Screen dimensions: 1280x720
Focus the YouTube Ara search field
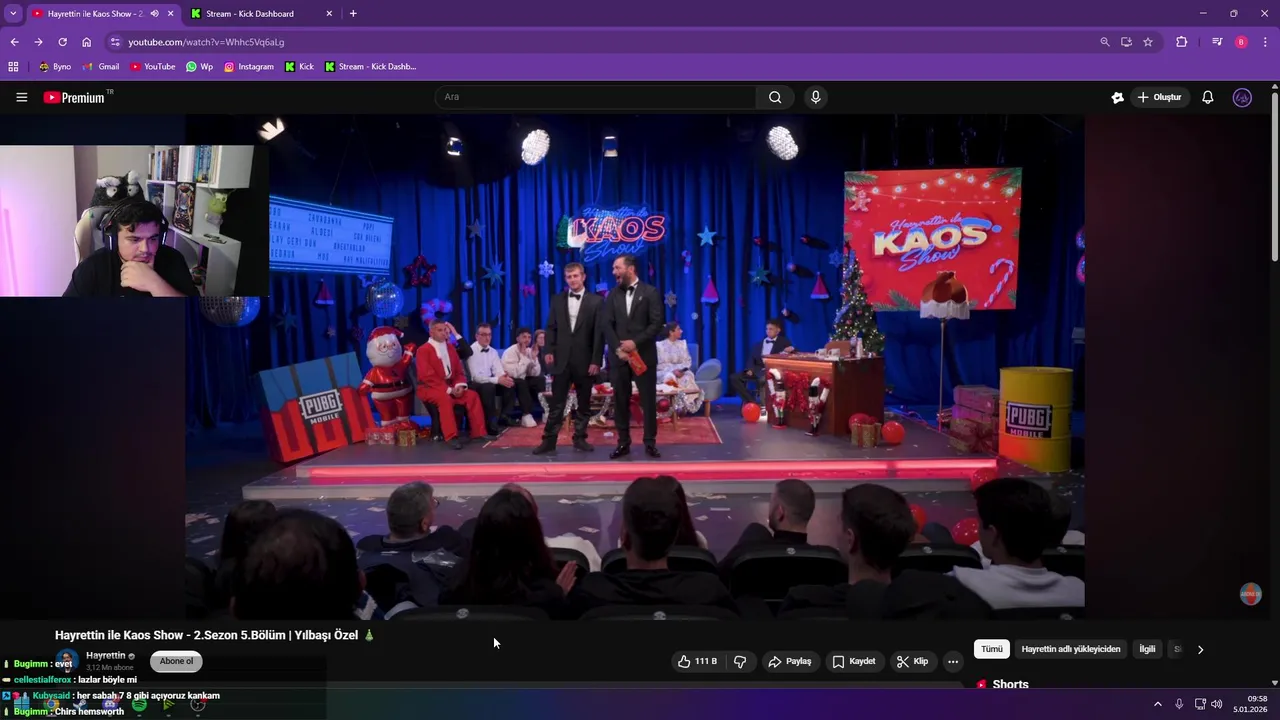(x=596, y=97)
